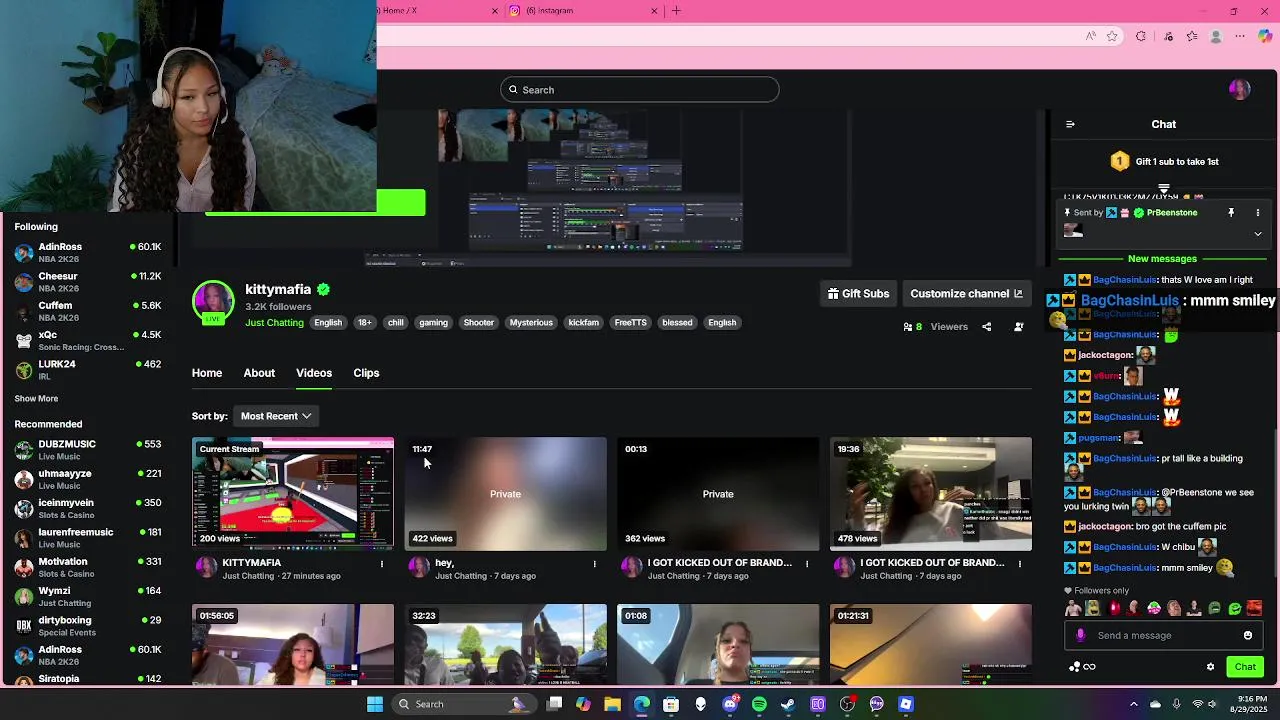Click the user settings icon beside share
Screen dimensions: 1280x720
[x=1019, y=327]
